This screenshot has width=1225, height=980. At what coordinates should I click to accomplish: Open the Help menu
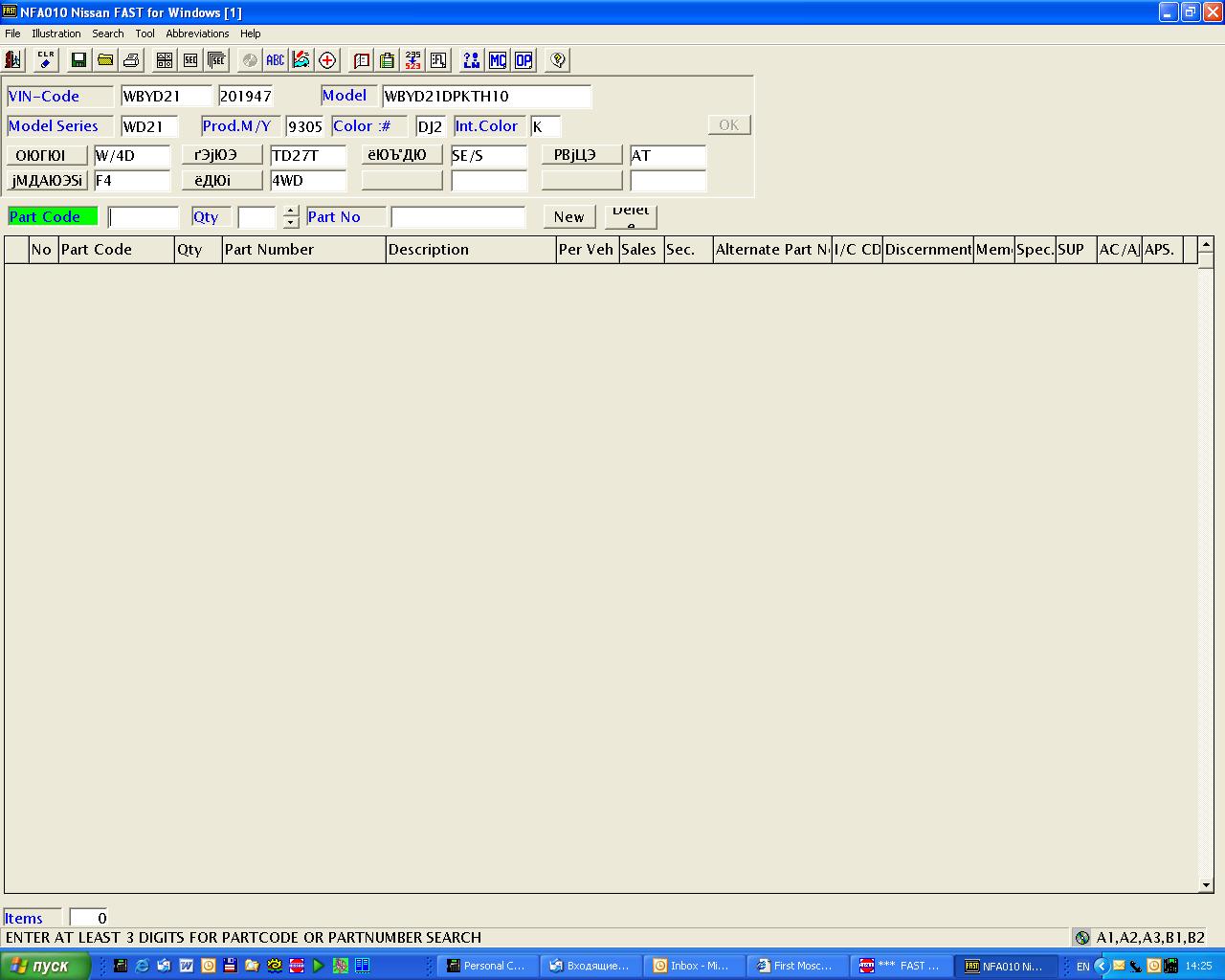tap(251, 33)
